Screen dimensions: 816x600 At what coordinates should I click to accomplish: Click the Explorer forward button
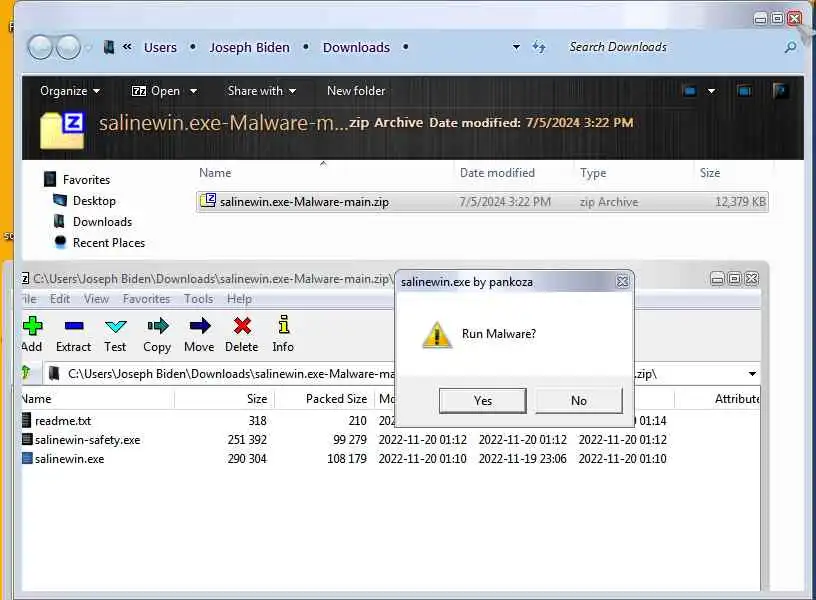tap(68, 47)
